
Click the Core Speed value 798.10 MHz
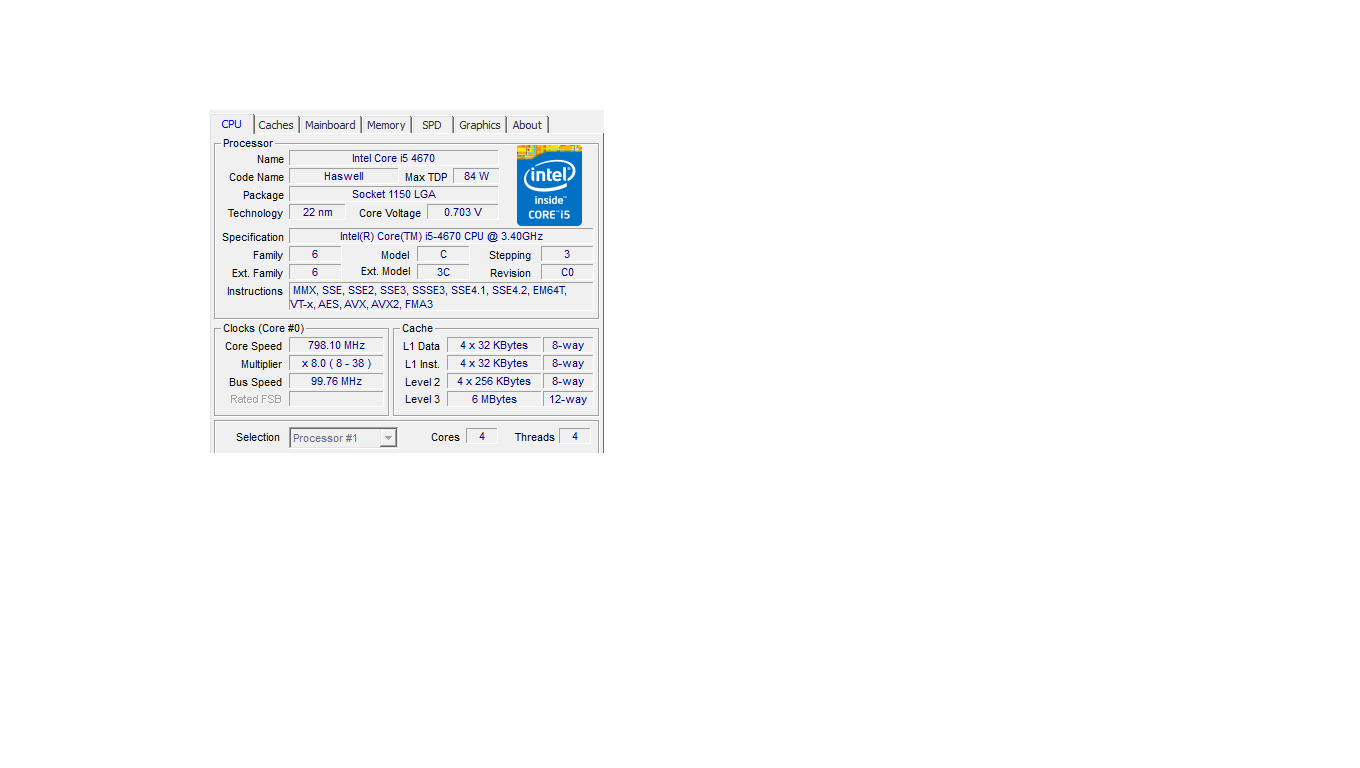336,345
